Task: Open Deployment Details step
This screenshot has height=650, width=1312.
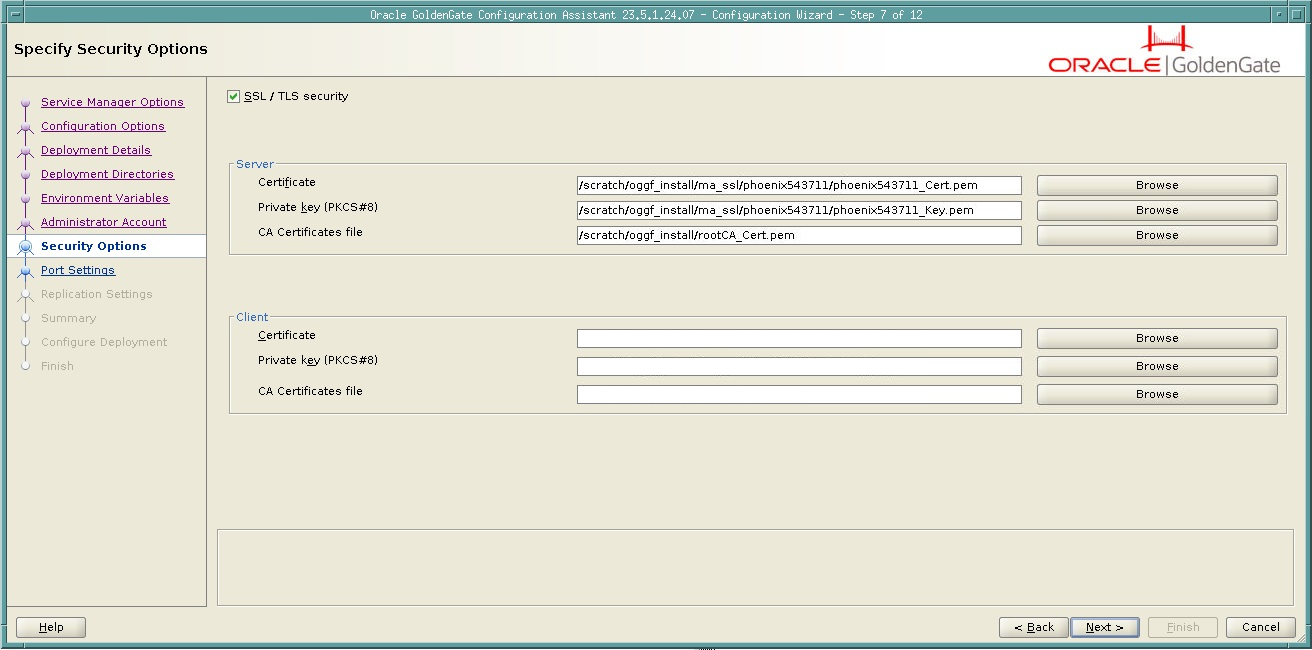Action: (96, 150)
